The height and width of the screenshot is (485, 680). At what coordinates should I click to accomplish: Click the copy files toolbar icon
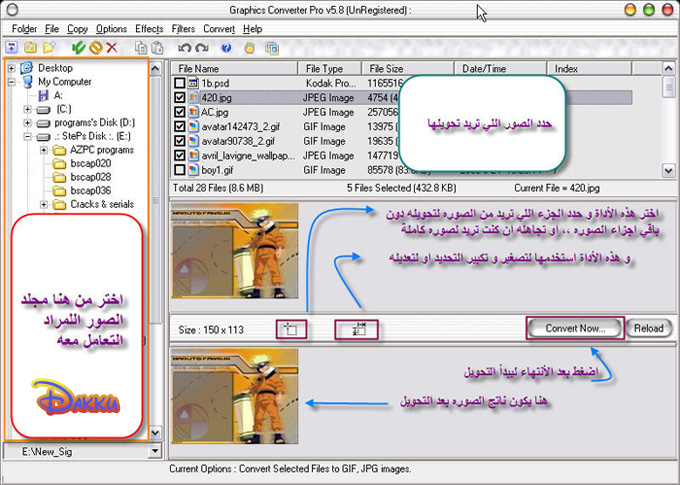[x=141, y=47]
